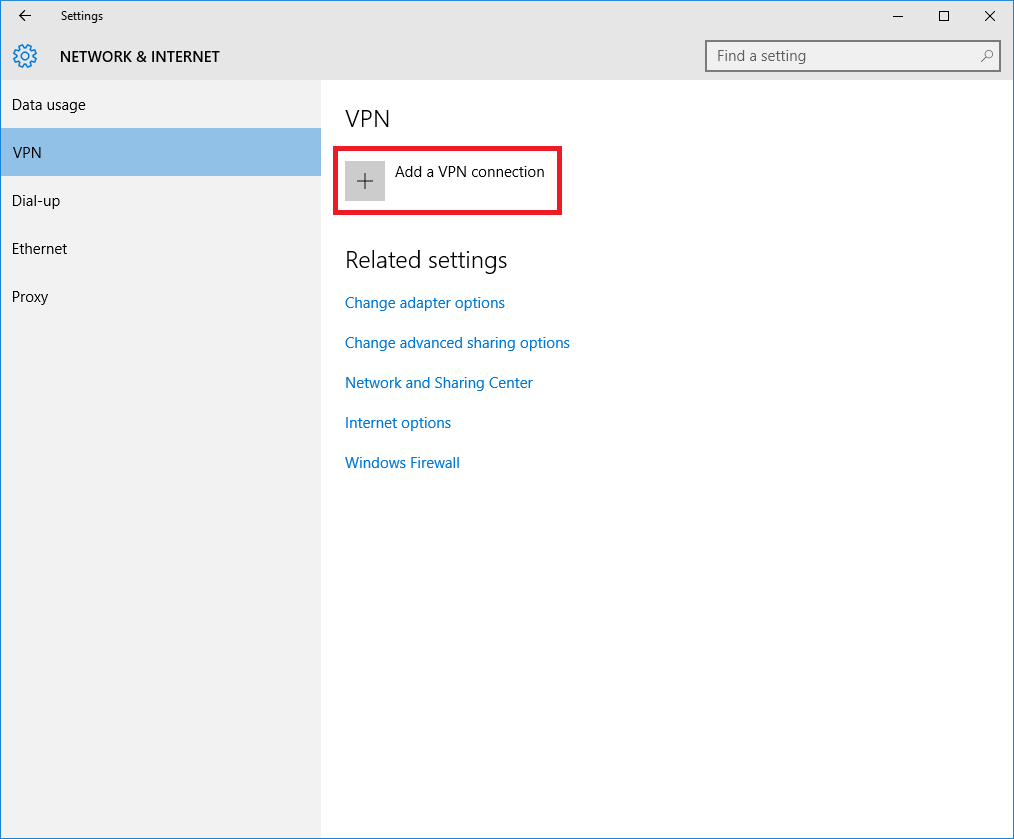Open the Internet options link
Image resolution: width=1014 pixels, height=839 pixels.
coord(398,423)
